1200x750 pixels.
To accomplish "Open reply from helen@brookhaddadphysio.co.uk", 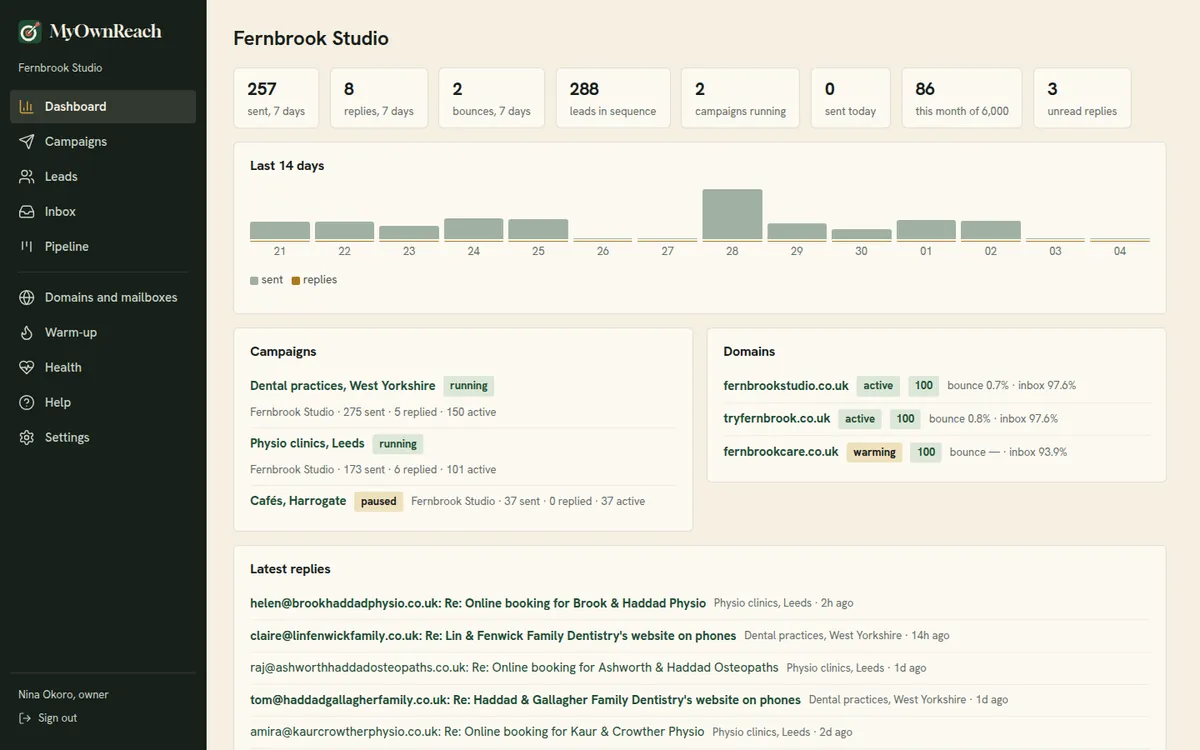I will [x=478, y=603].
